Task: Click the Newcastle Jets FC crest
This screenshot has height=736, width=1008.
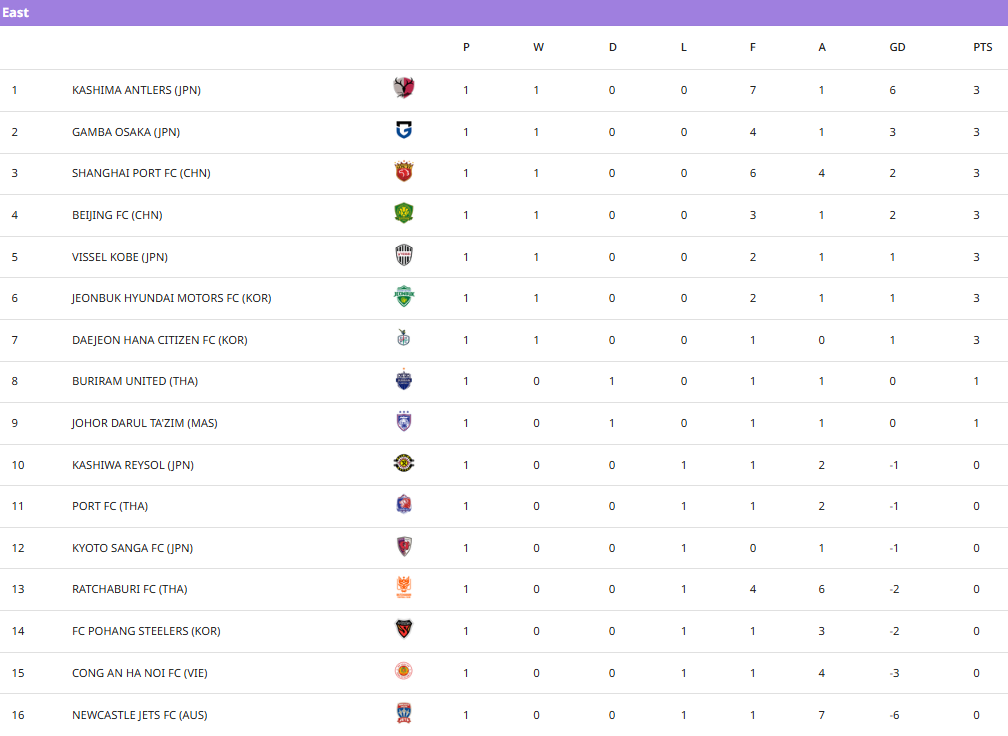Action: (x=404, y=713)
